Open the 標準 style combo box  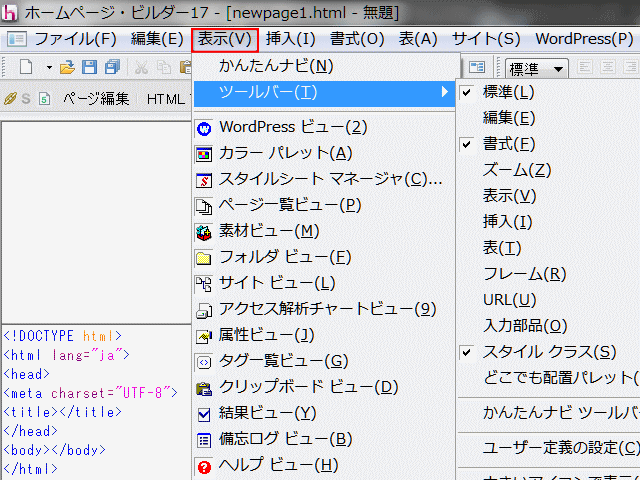tap(536, 69)
